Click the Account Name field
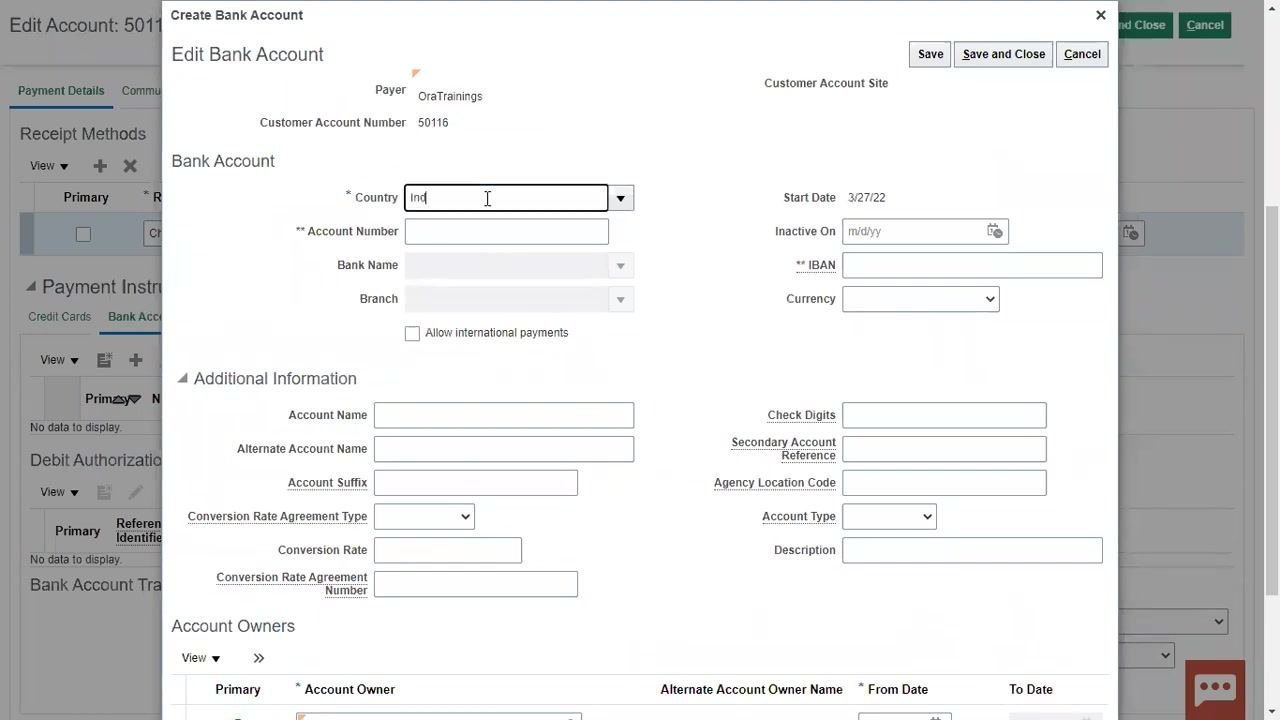The image size is (1280, 720). click(504, 415)
